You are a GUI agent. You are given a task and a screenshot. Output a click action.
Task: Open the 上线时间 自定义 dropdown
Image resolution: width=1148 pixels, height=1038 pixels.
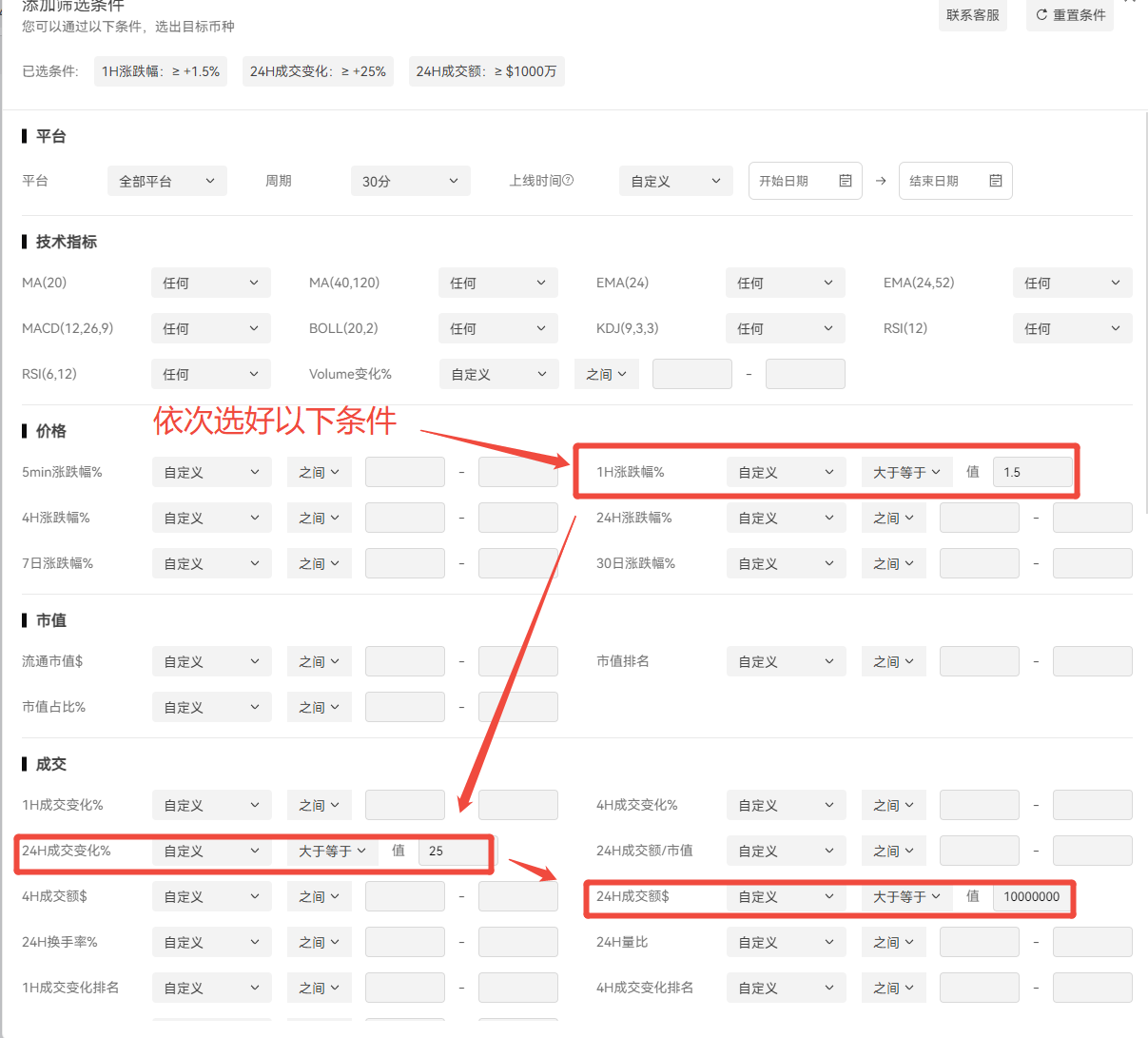click(x=676, y=181)
